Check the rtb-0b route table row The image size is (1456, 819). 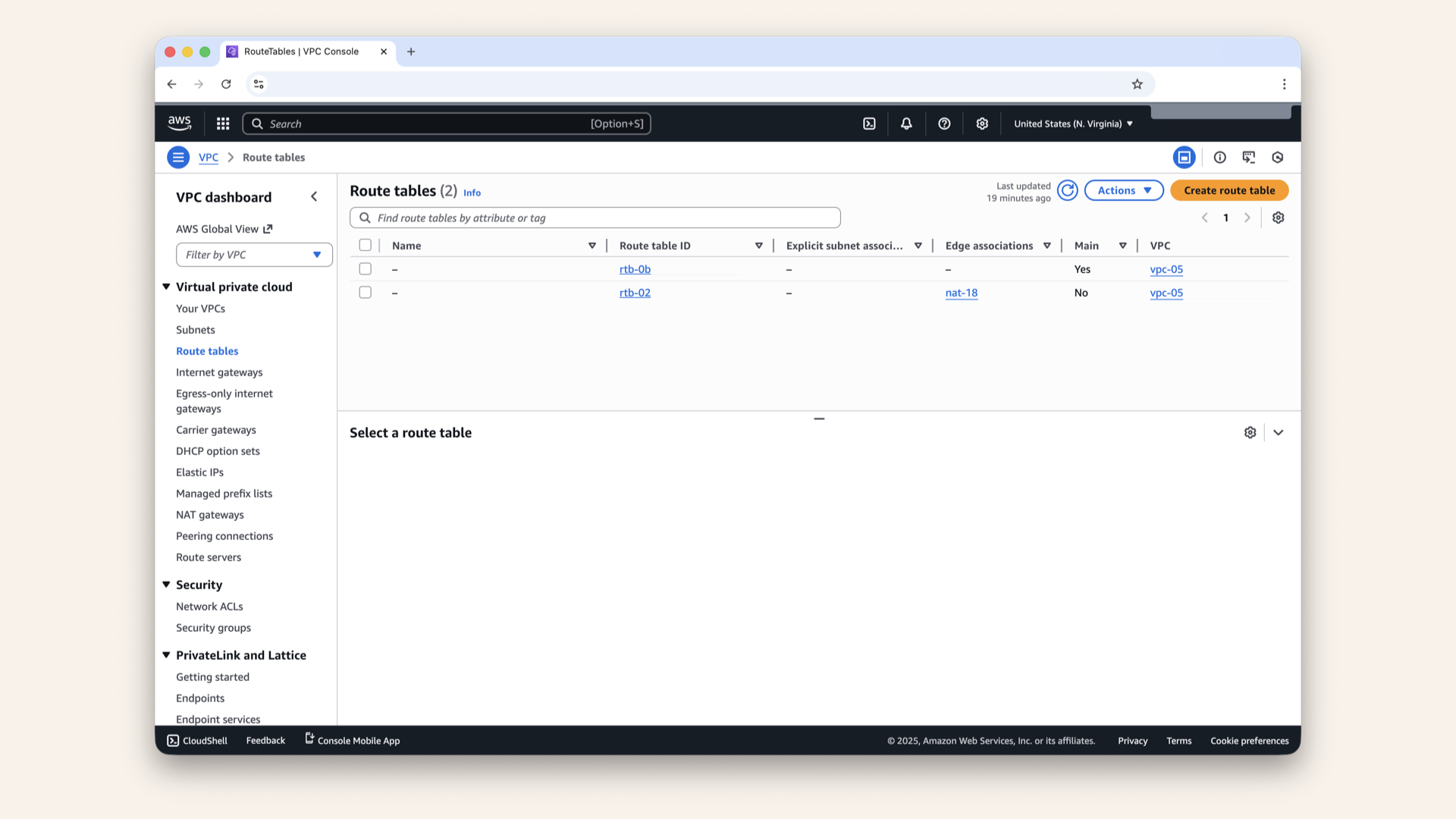tap(365, 269)
